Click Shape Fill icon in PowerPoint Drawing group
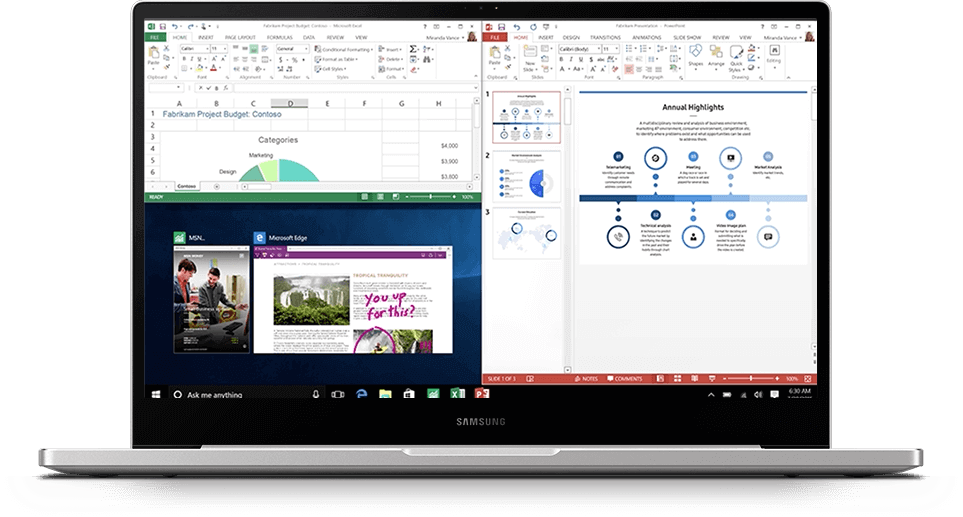Screen dimensions: 963x517 coord(752,48)
